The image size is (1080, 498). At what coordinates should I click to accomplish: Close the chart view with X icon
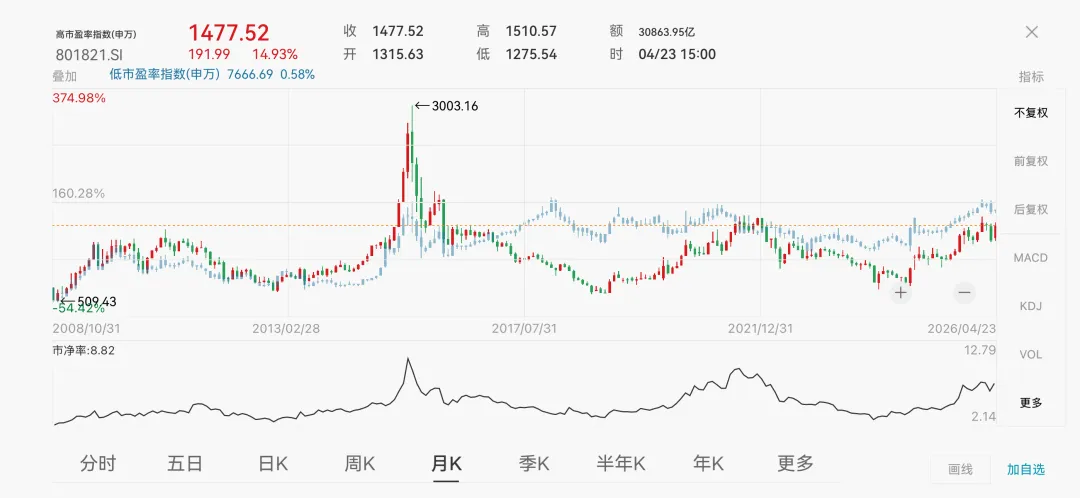click(x=1031, y=32)
